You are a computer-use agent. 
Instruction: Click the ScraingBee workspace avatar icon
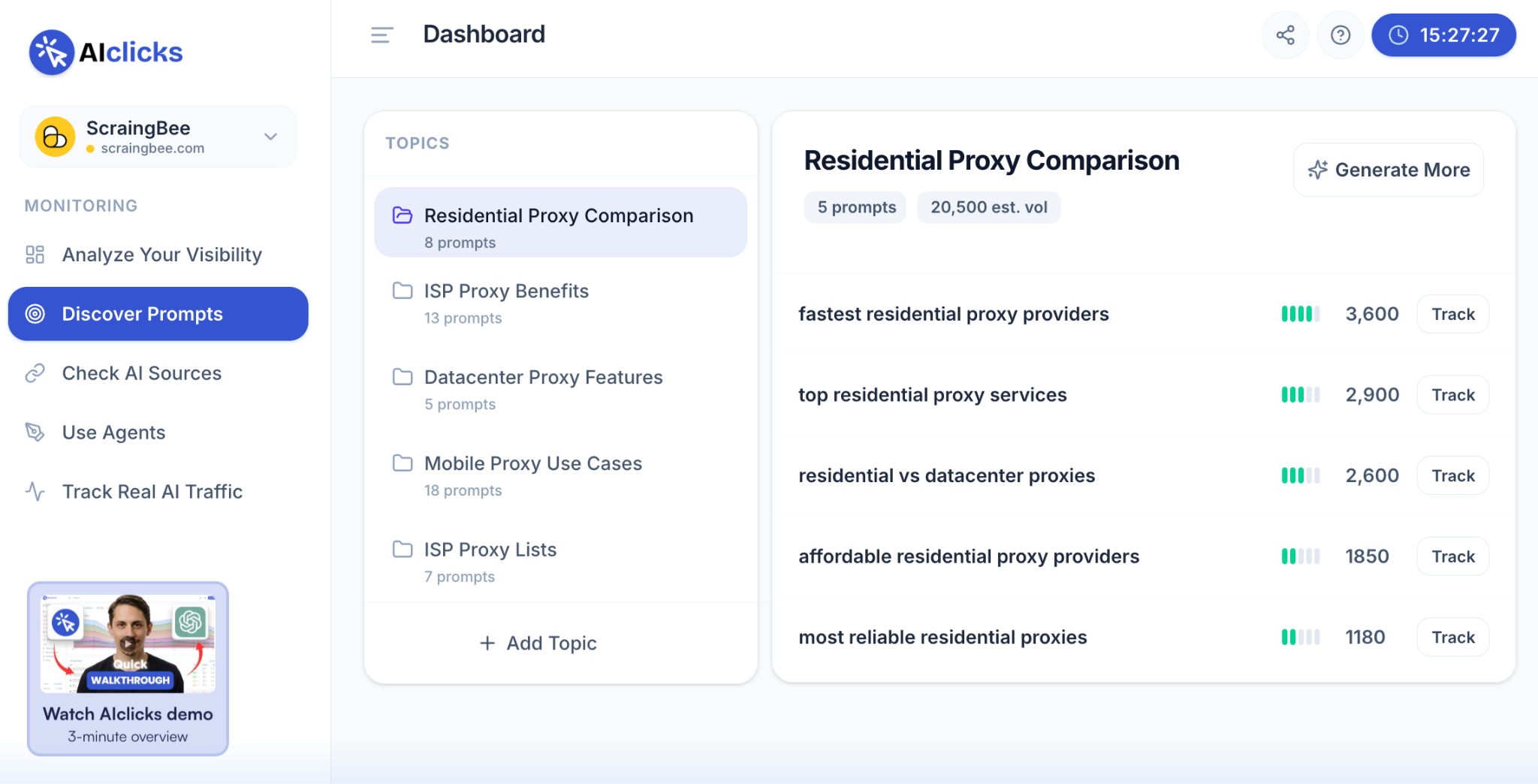tap(55, 137)
